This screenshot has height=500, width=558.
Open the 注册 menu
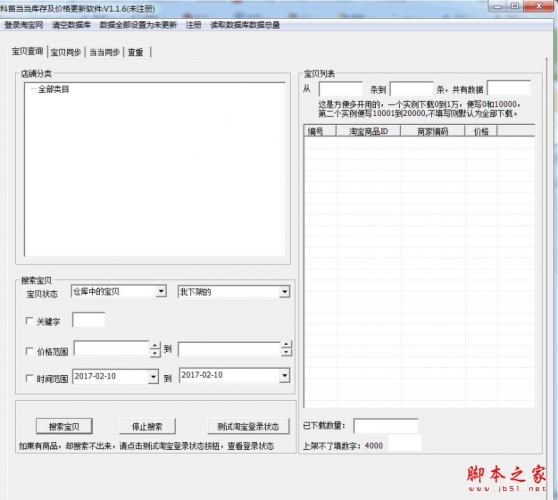[193, 25]
